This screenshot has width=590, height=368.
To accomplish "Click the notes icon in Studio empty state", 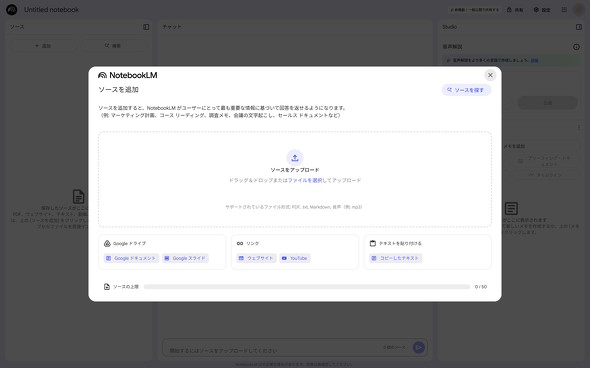I will (x=511, y=208).
